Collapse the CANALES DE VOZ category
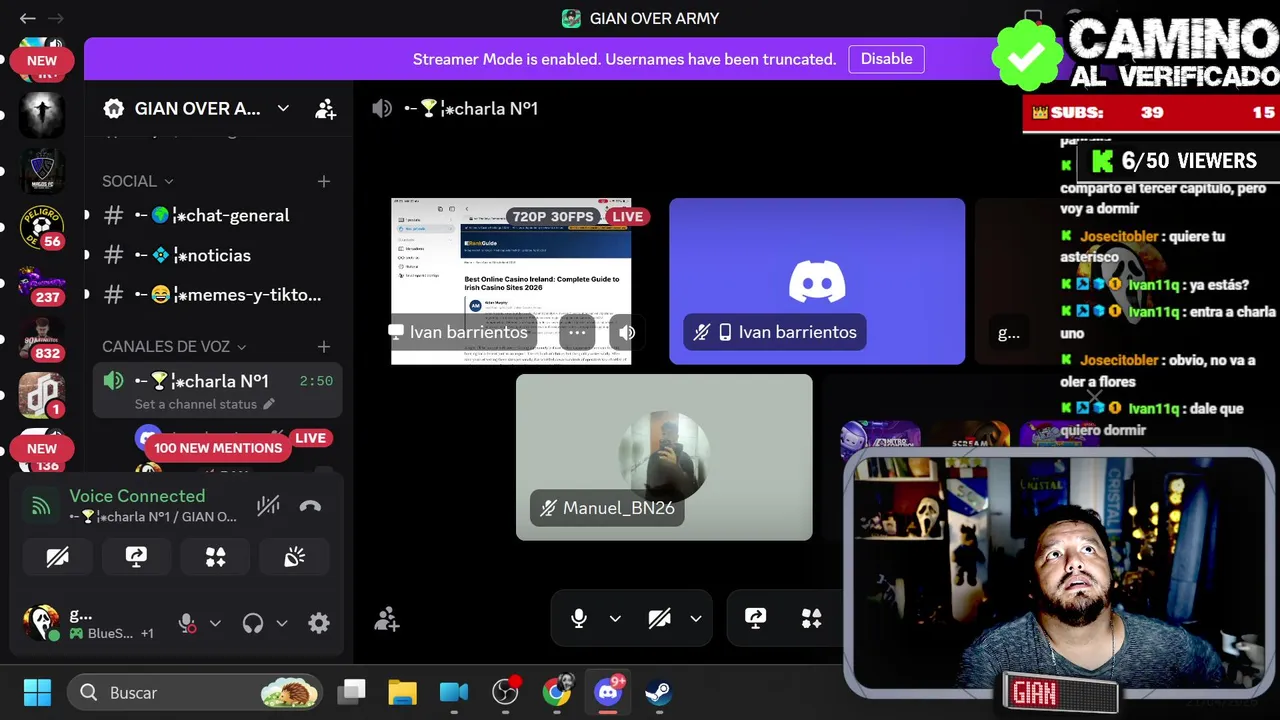This screenshot has width=1280, height=720. pos(174,346)
